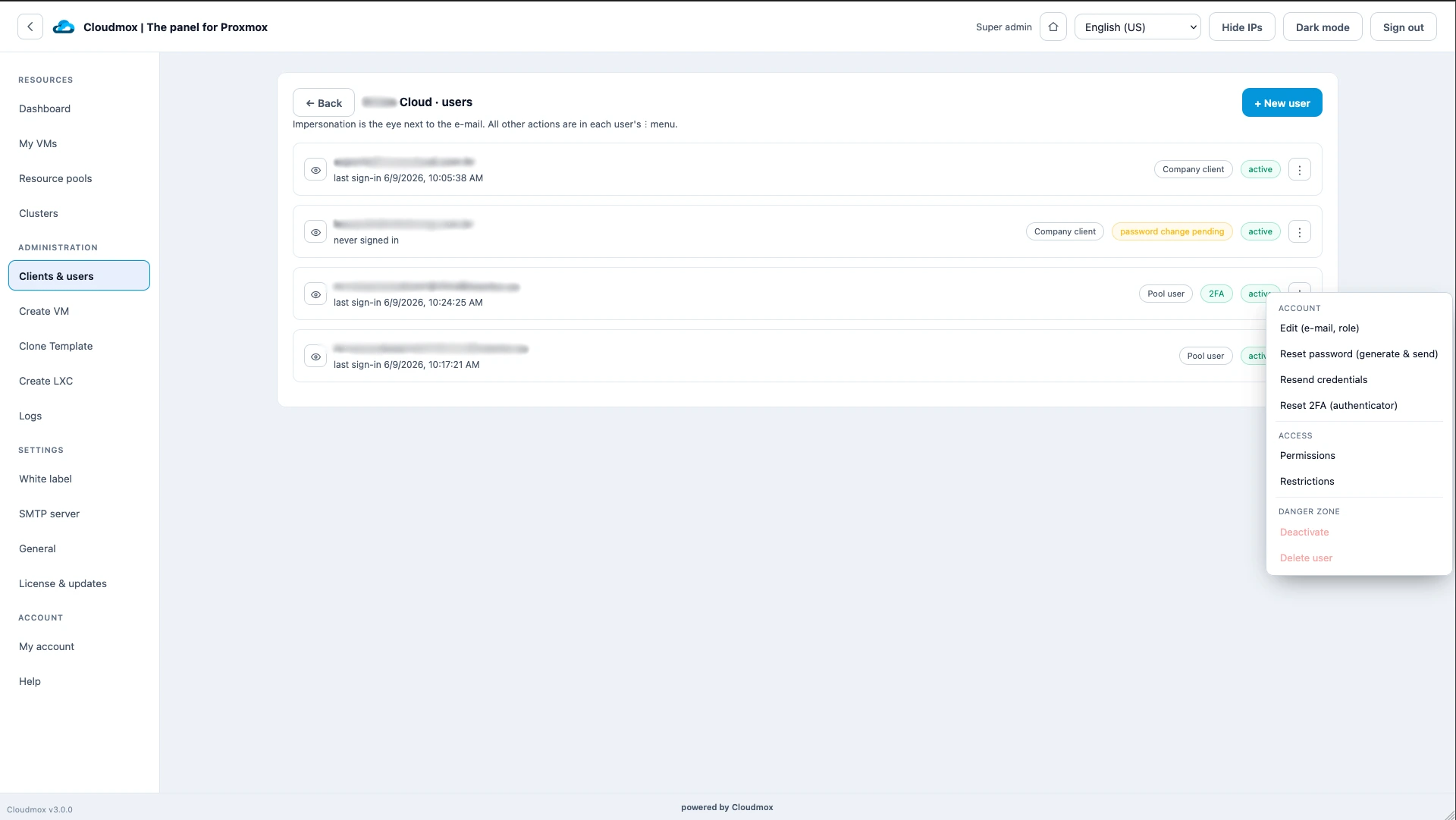Sign out of the panel
Image resolution: width=1456 pixels, height=820 pixels.
[1404, 27]
